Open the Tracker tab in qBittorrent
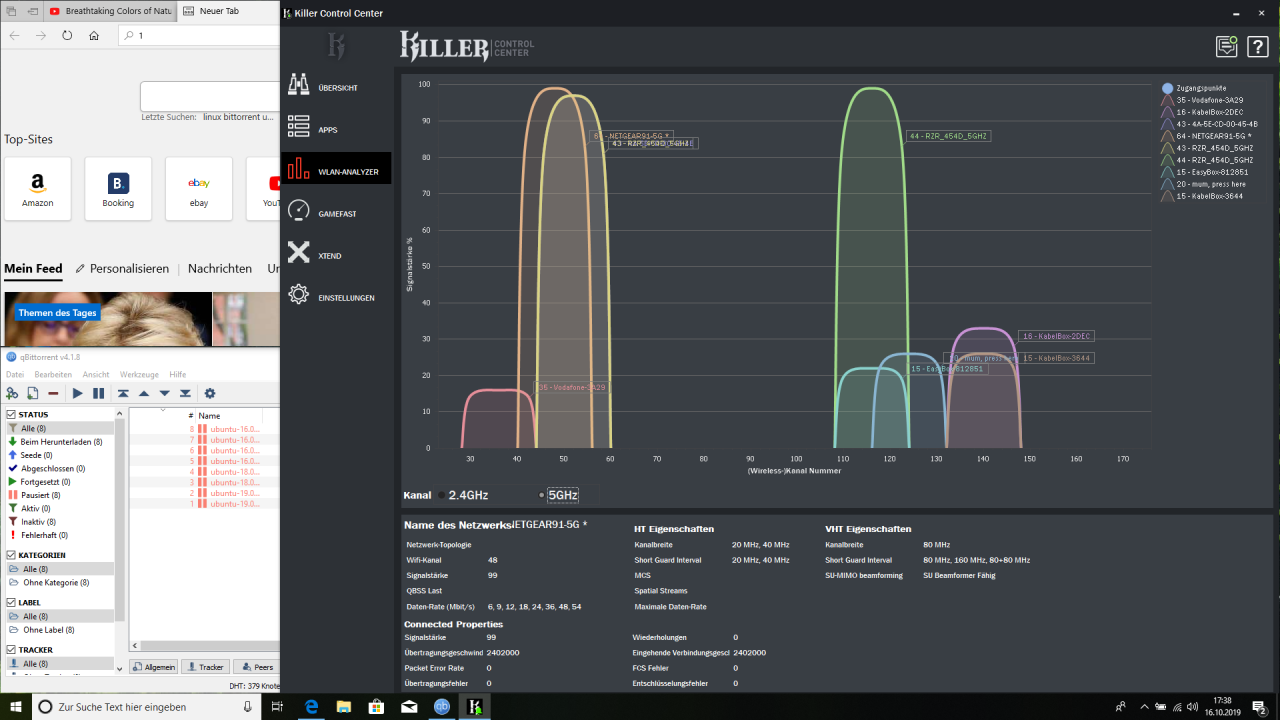The image size is (1280, 720). [205, 667]
